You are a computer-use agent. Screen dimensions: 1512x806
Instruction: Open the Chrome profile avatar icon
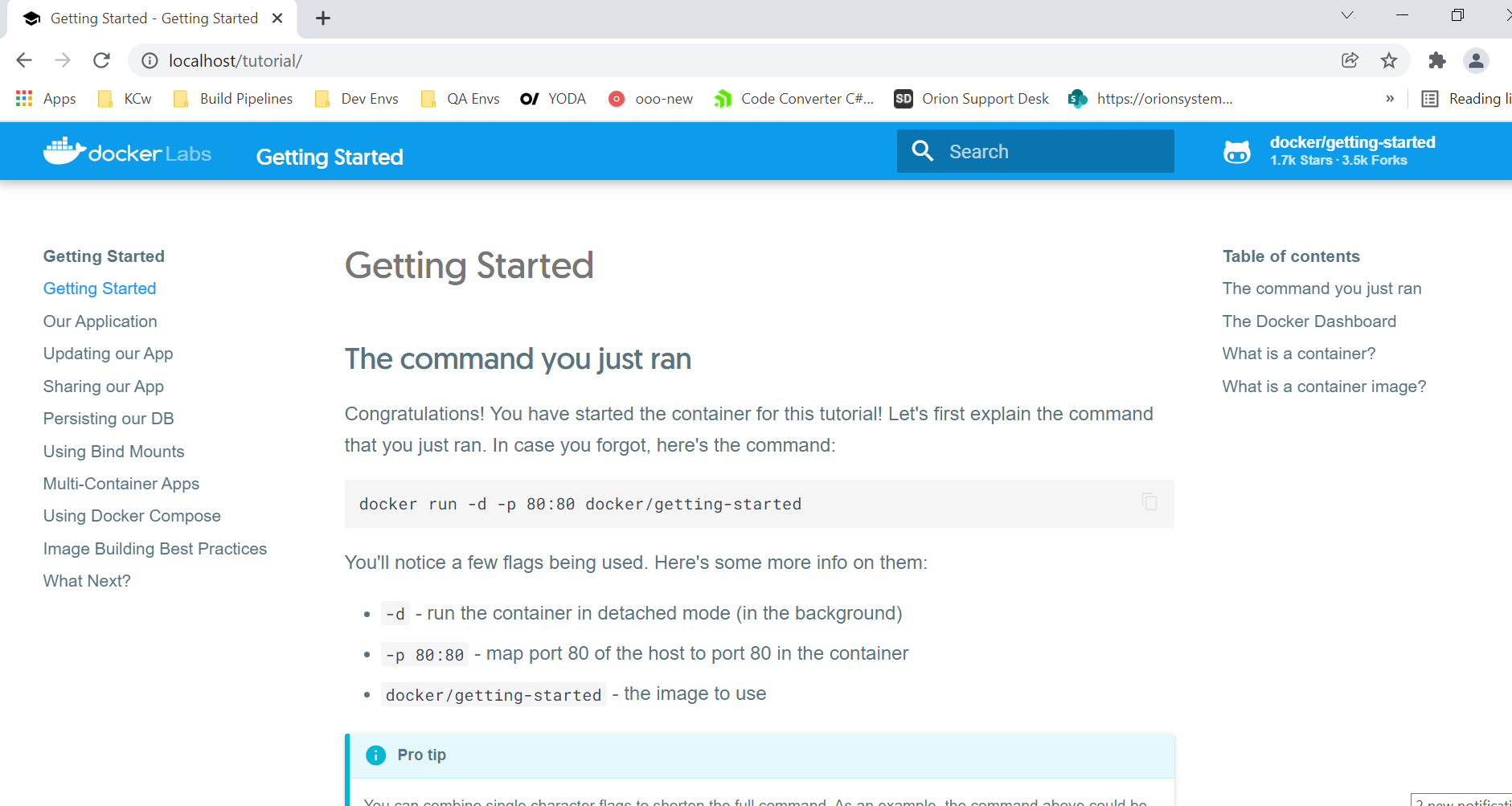click(1476, 60)
